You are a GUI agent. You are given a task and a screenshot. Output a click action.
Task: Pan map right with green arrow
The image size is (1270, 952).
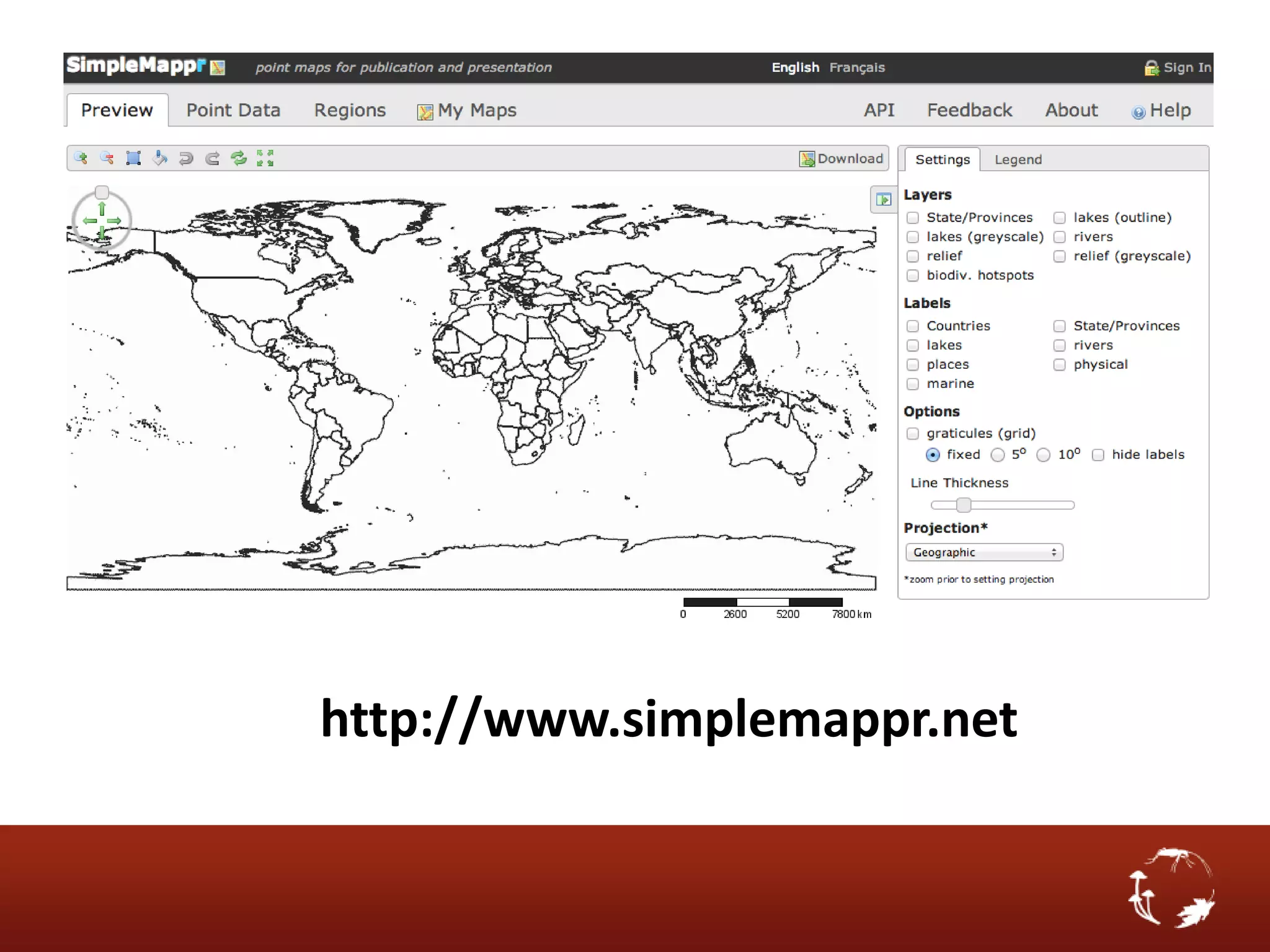114,221
